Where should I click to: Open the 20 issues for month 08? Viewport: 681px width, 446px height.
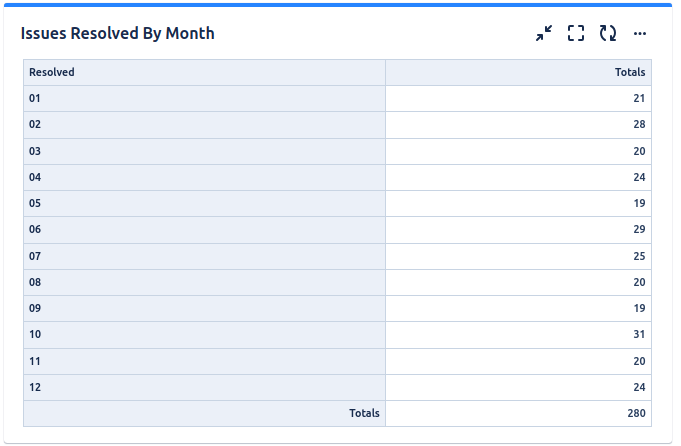tap(639, 282)
